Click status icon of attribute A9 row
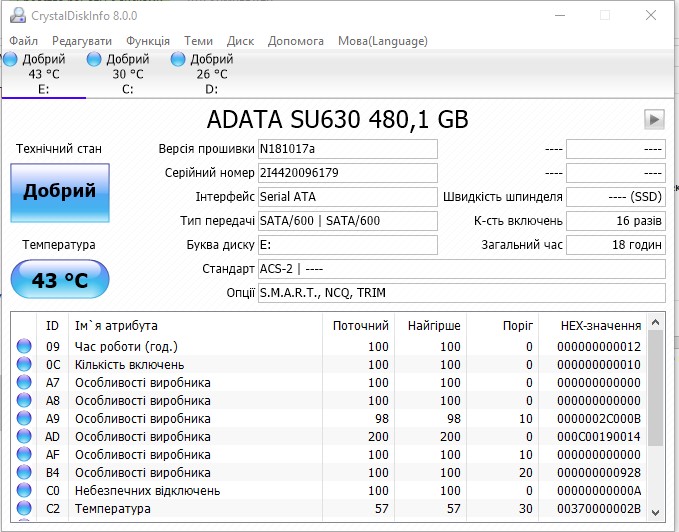 pyautogui.click(x=24, y=418)
